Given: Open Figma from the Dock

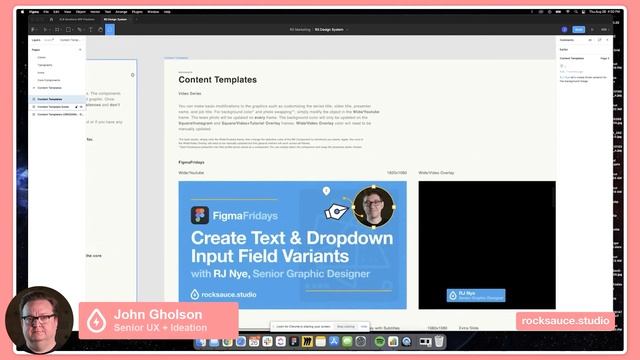Looking at the screenshot, I should [x=294, y=342].
